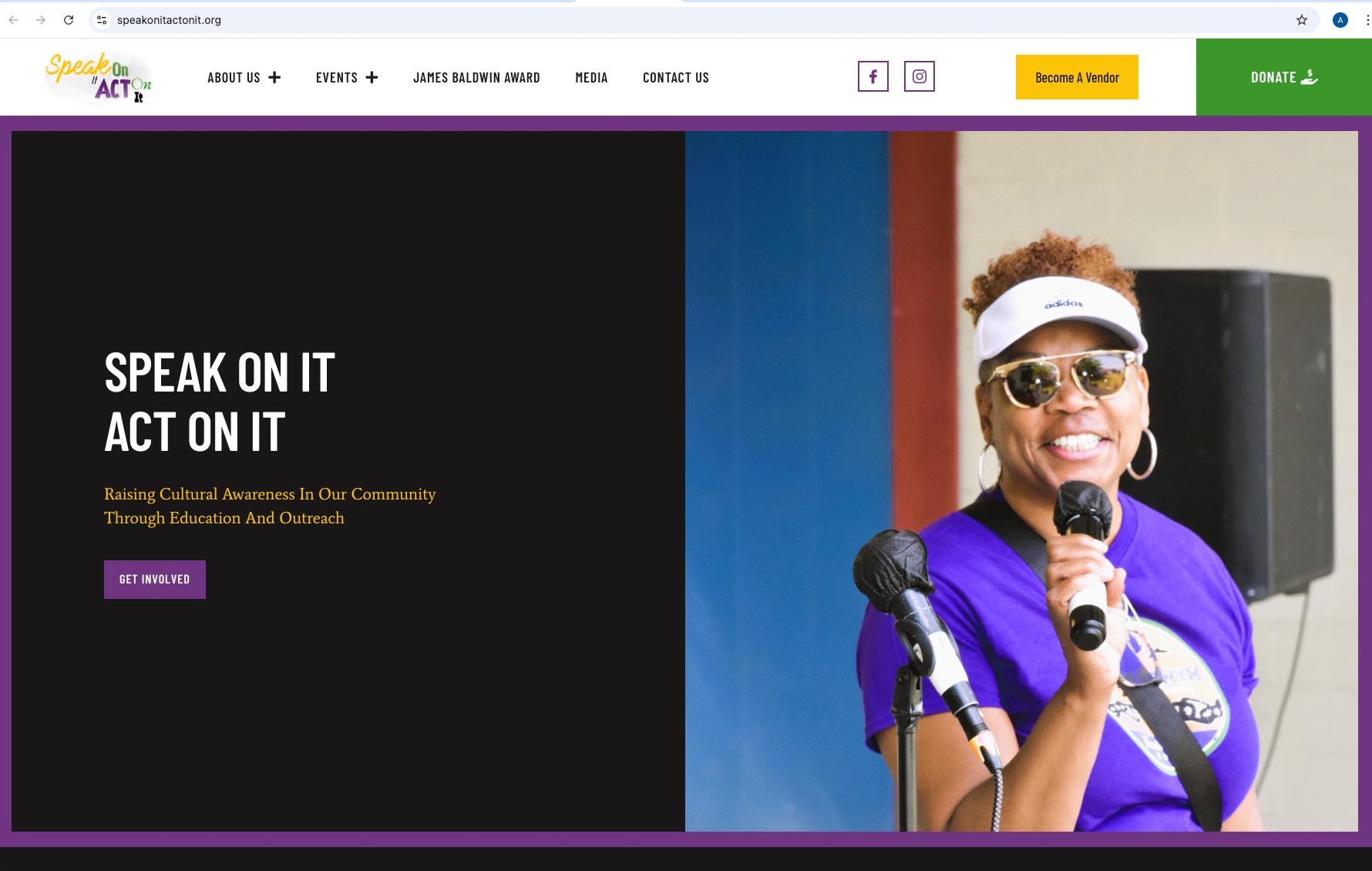The width and height of the screenshot is (1372, 871).
Task: Click the Become A Vendor button
Action: coord(1077,77)
